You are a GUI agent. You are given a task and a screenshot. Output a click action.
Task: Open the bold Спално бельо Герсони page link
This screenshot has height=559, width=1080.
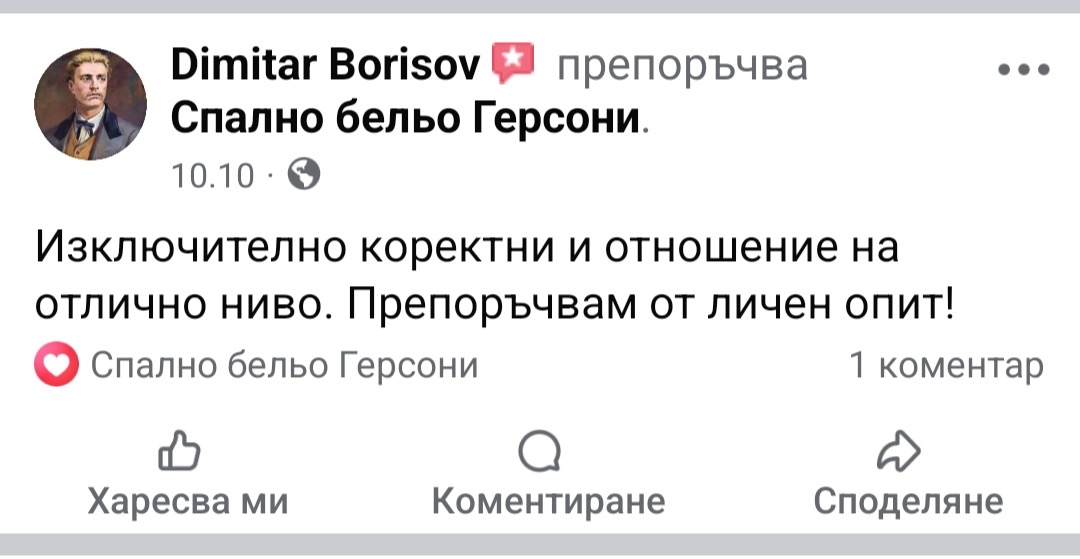[404, 119]
